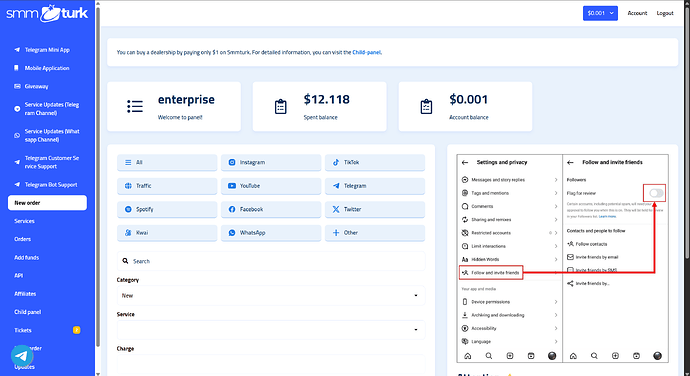Select New order in sidebar
The width and height of the screenshot is (690, 376).
pos(47,203)
